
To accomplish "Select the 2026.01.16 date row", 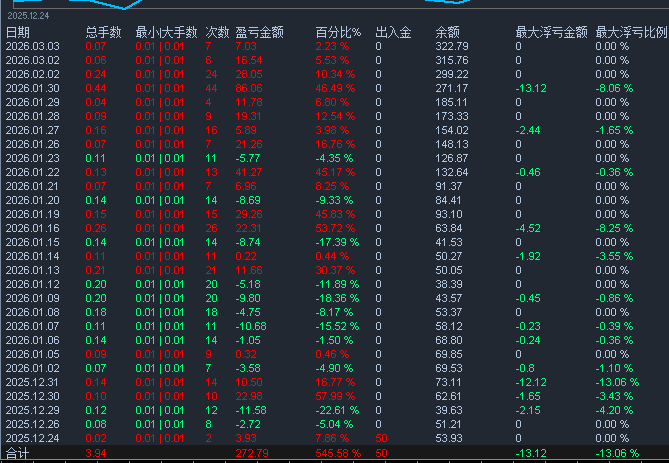I will (32, 228).
